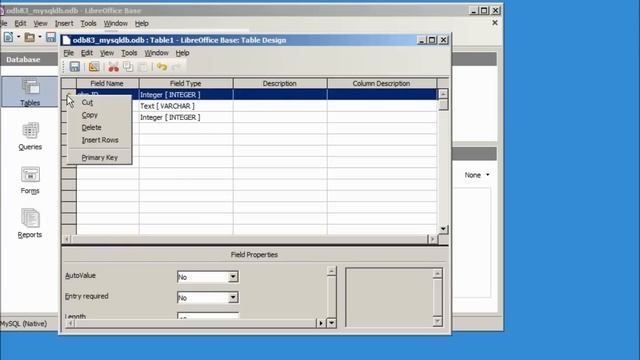This screenshot has height=360, width=640.
Task: Click the Redo toolbar icon
Action: 176,67
